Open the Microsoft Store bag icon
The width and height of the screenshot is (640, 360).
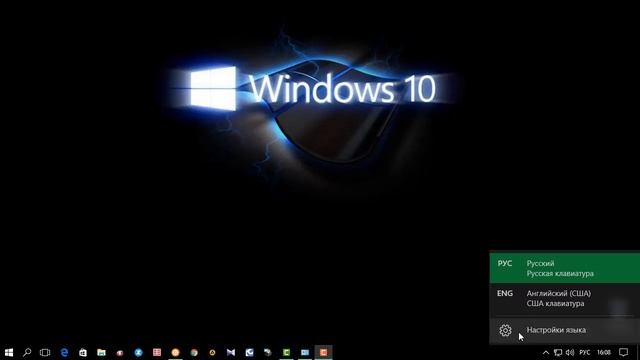click(83, 352)
